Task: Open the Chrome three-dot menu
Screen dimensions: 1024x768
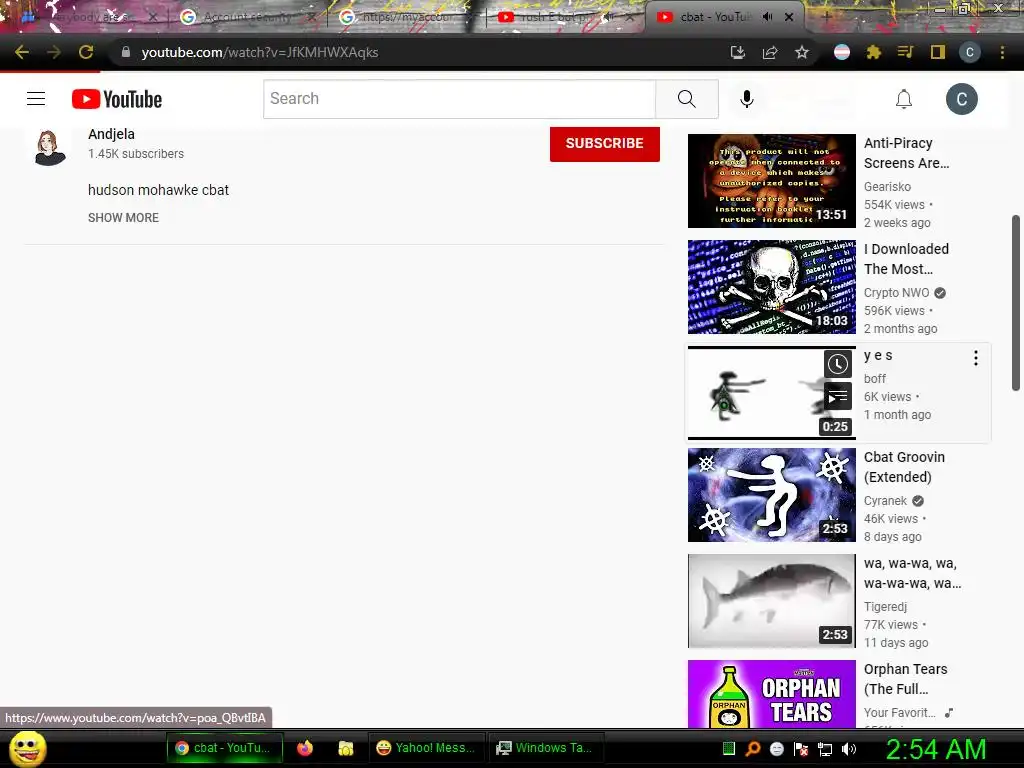Action: click(x=1002, y=52)
